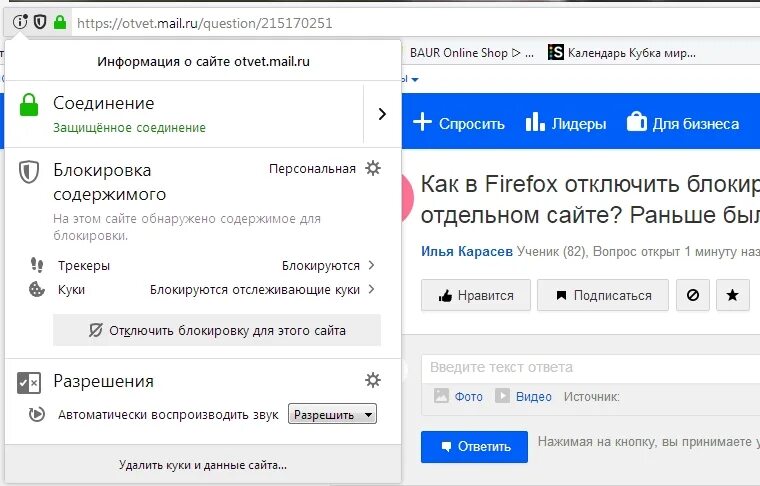Click the star favorite button

click(x=732, y=295)
